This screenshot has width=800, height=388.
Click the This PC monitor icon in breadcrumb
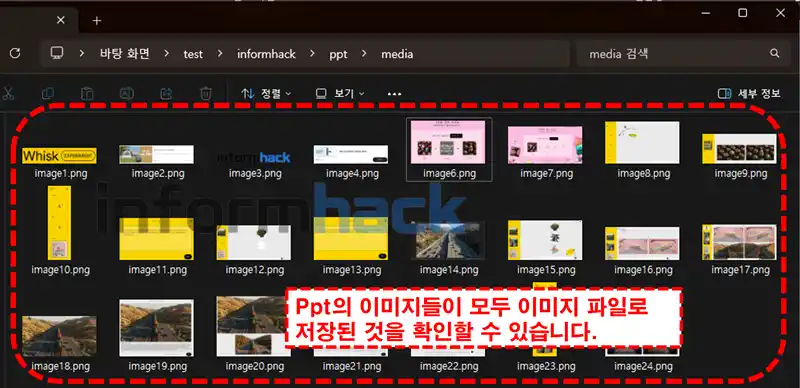coord(57,53)
